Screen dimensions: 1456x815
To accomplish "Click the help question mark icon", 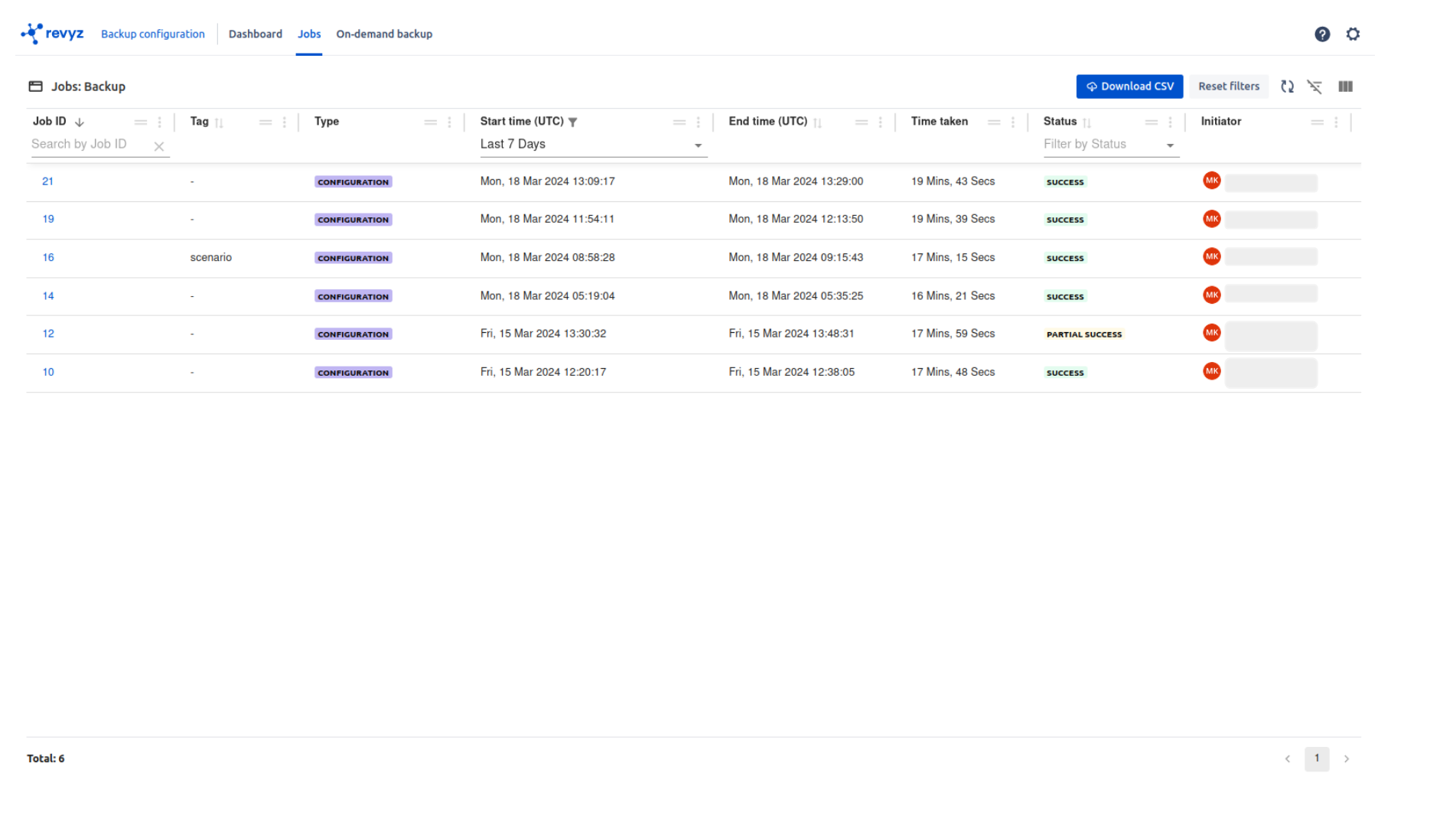I will 1321,34.
